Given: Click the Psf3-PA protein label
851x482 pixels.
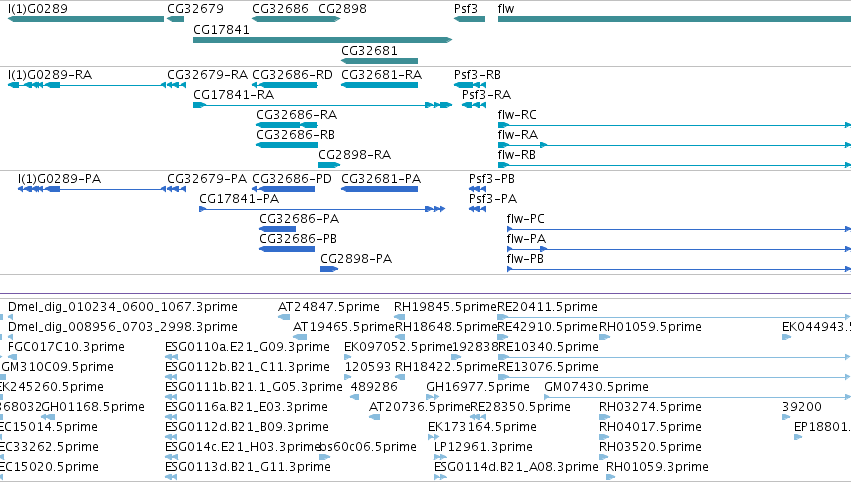Looking at the screenshot, I should (492, 199).
